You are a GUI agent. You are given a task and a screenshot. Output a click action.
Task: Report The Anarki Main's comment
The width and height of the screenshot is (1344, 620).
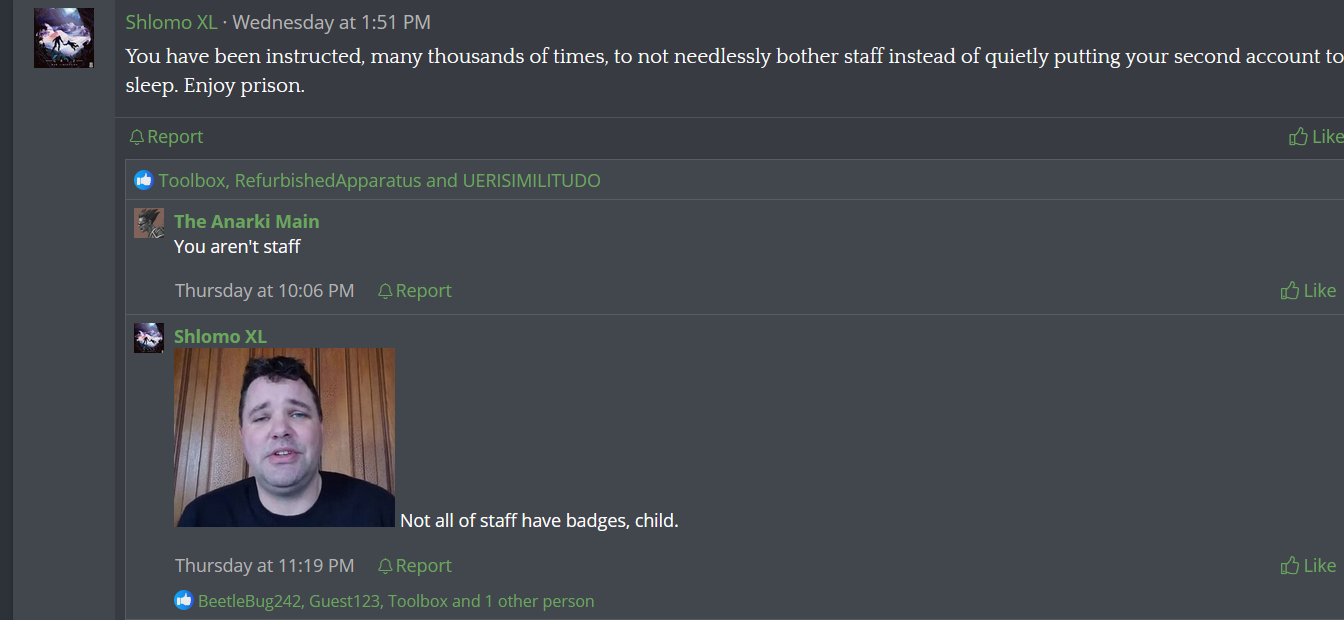[415, 291]
